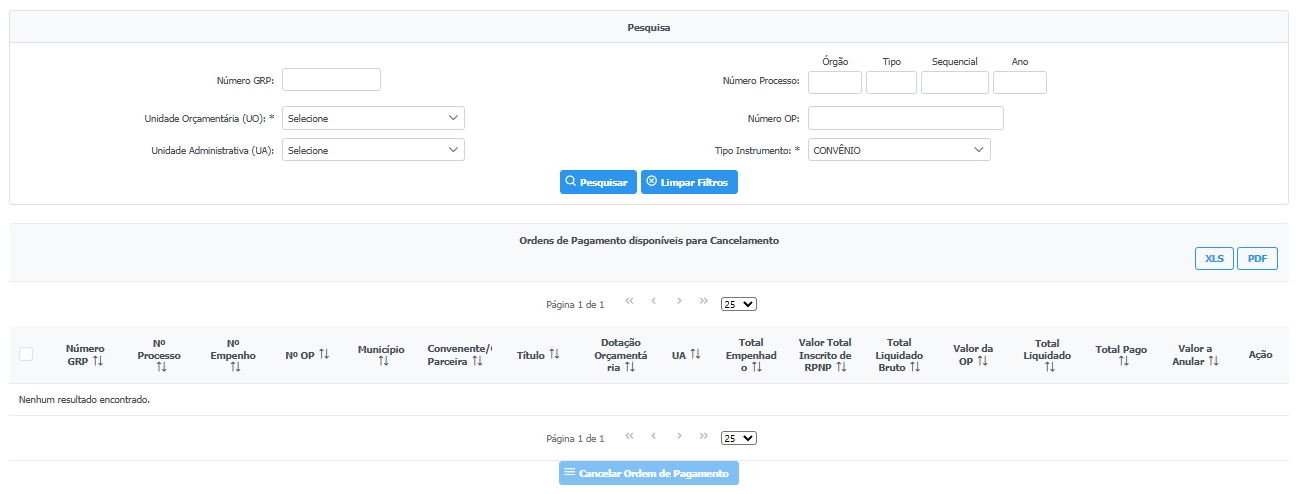Sort by Valor a Anular arrows
Viewport: 1314px width, 494px height.
click(x=1213, y=361)
